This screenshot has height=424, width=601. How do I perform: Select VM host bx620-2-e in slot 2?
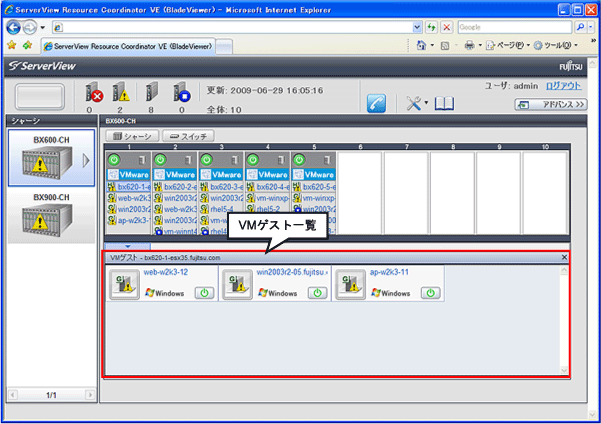pyautogui.click(x=175, y=187)
